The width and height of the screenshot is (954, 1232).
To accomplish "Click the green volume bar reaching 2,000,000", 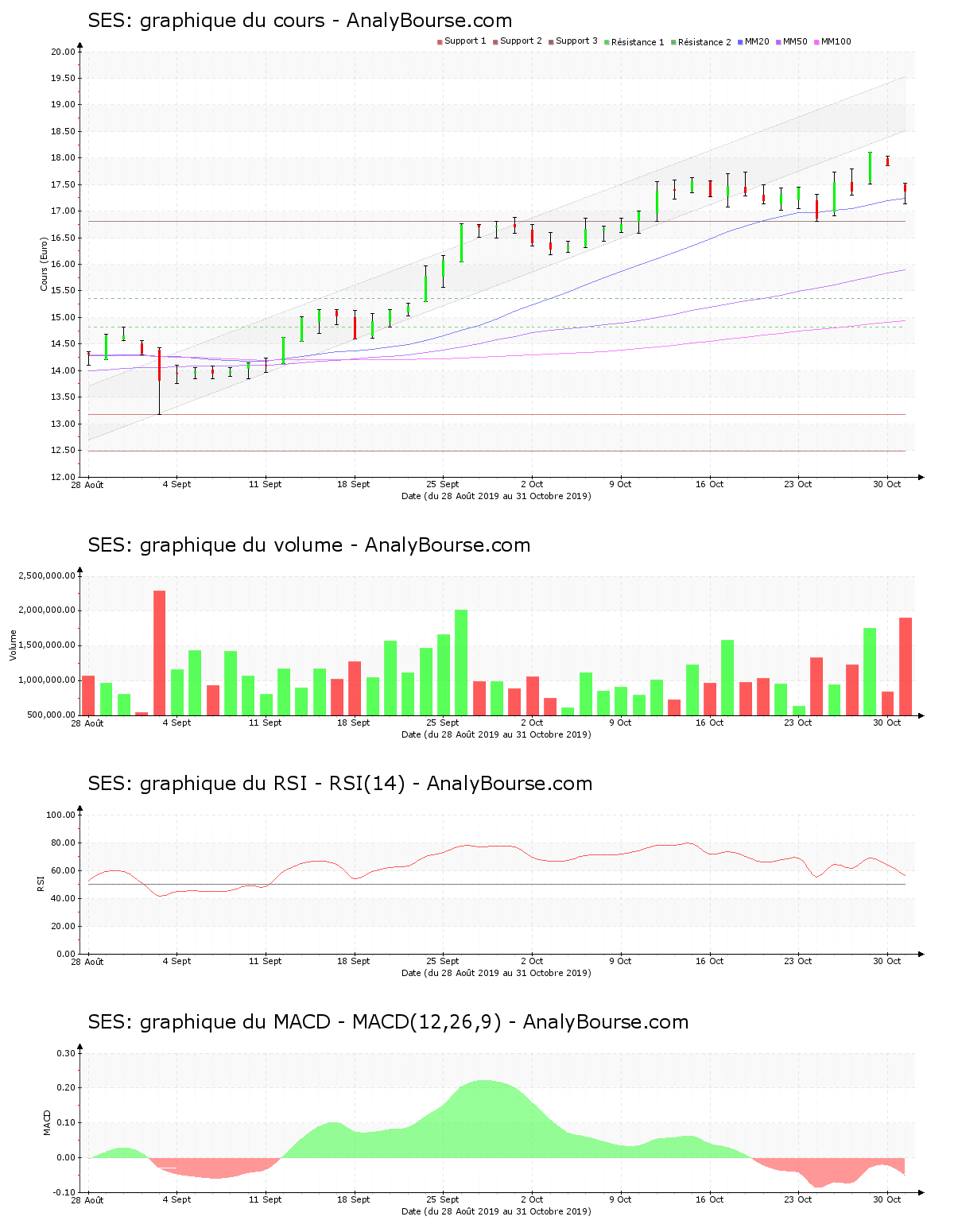I will point(461,662).
